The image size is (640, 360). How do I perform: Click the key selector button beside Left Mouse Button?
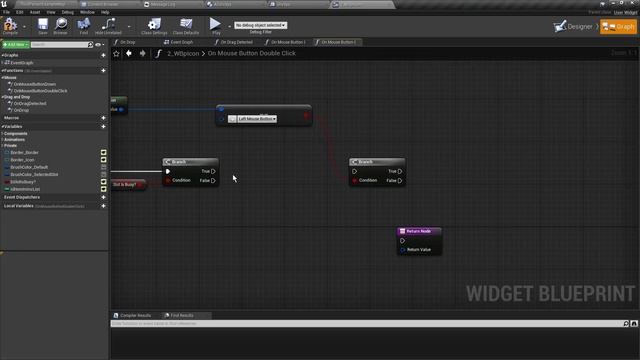pyautogui.click(x=232, y=119)
